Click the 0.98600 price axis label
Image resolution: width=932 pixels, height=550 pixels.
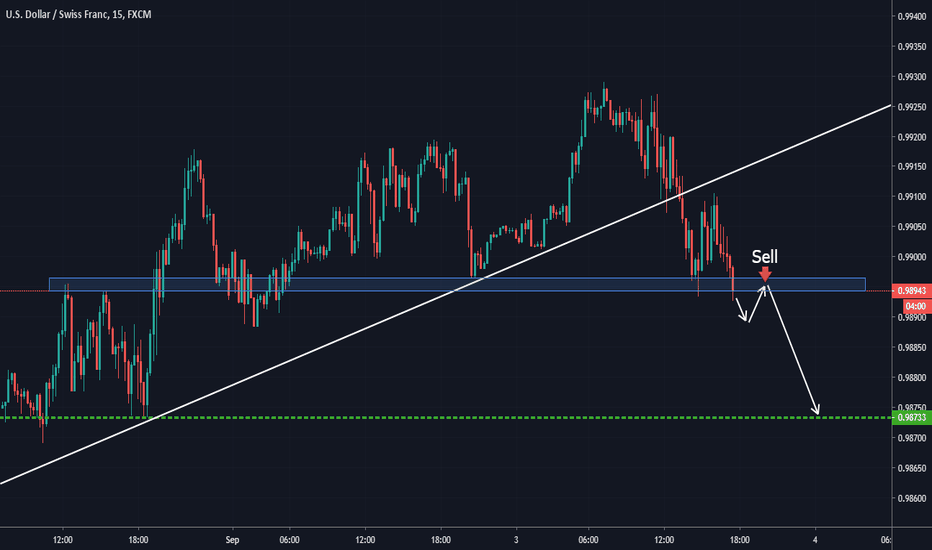coord(912,498)
